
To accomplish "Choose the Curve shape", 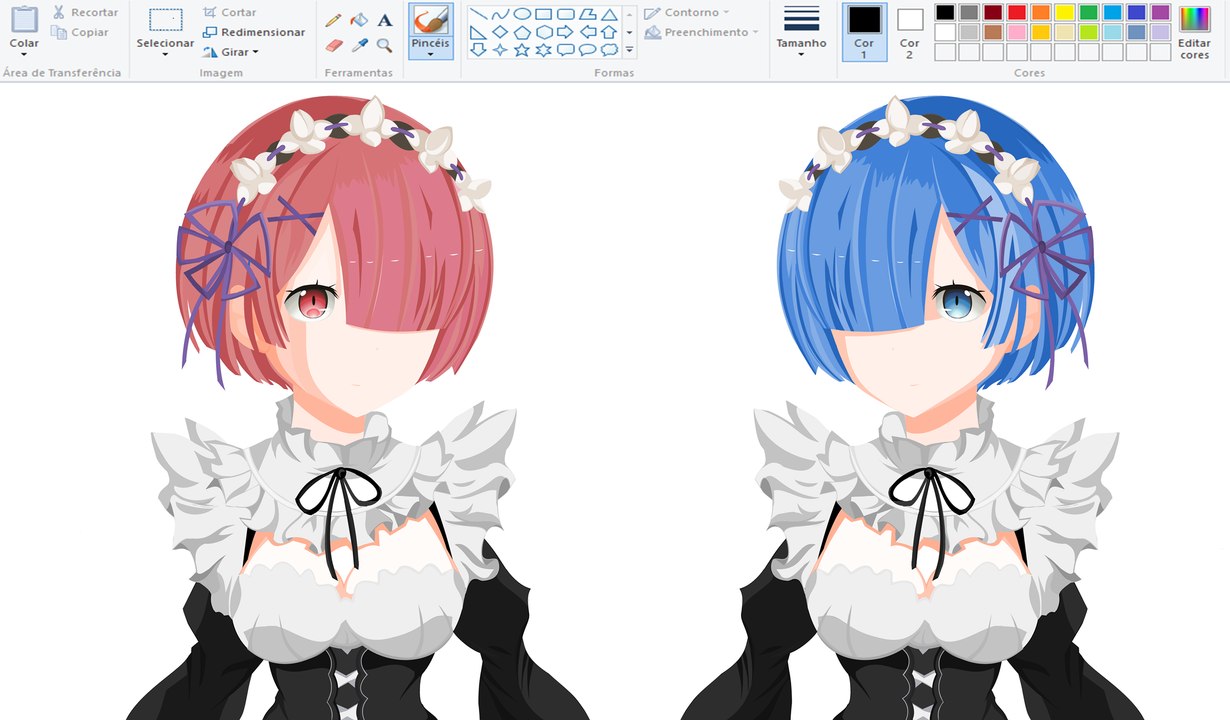I will 500,14.
